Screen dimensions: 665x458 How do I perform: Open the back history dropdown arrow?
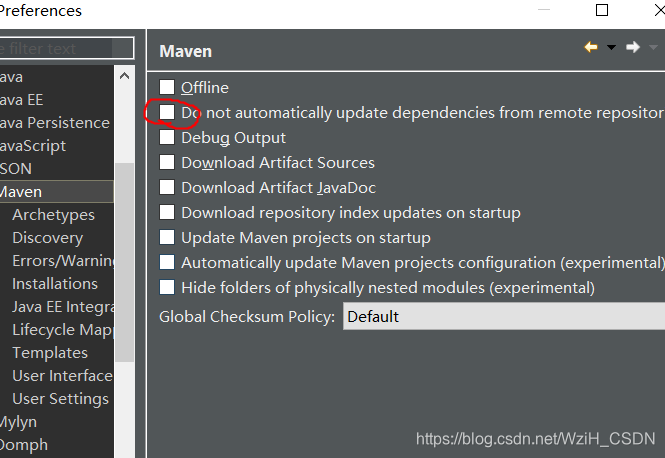[611, 47]
